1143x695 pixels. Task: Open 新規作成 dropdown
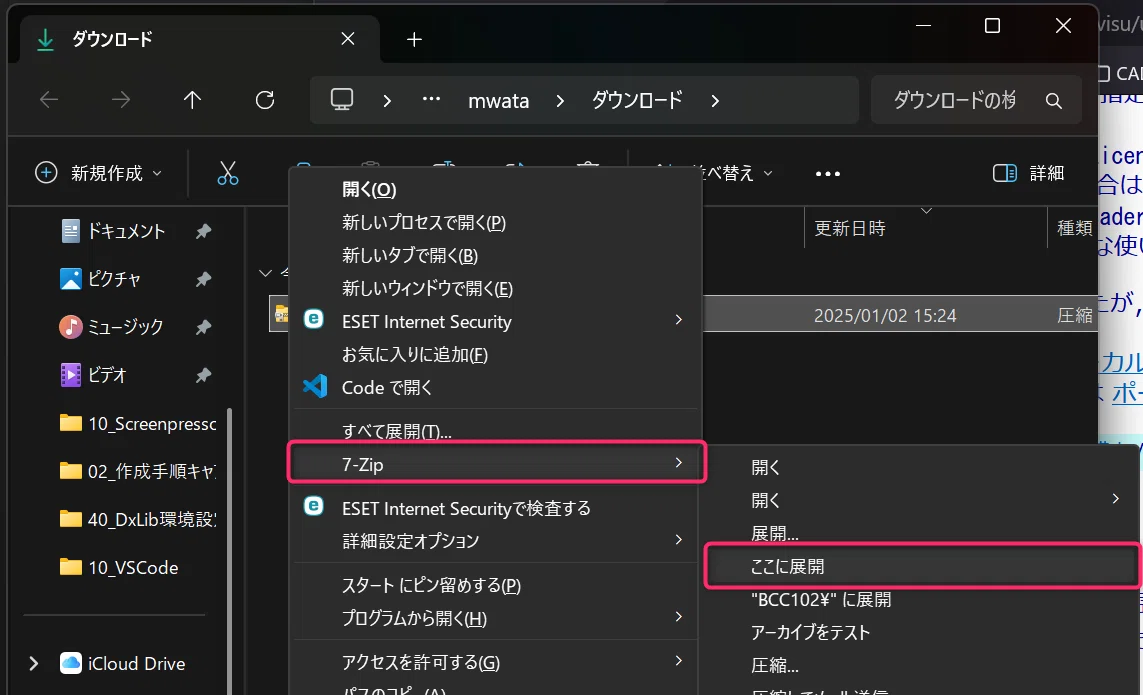pyautogui.click(x=98, y=173)
